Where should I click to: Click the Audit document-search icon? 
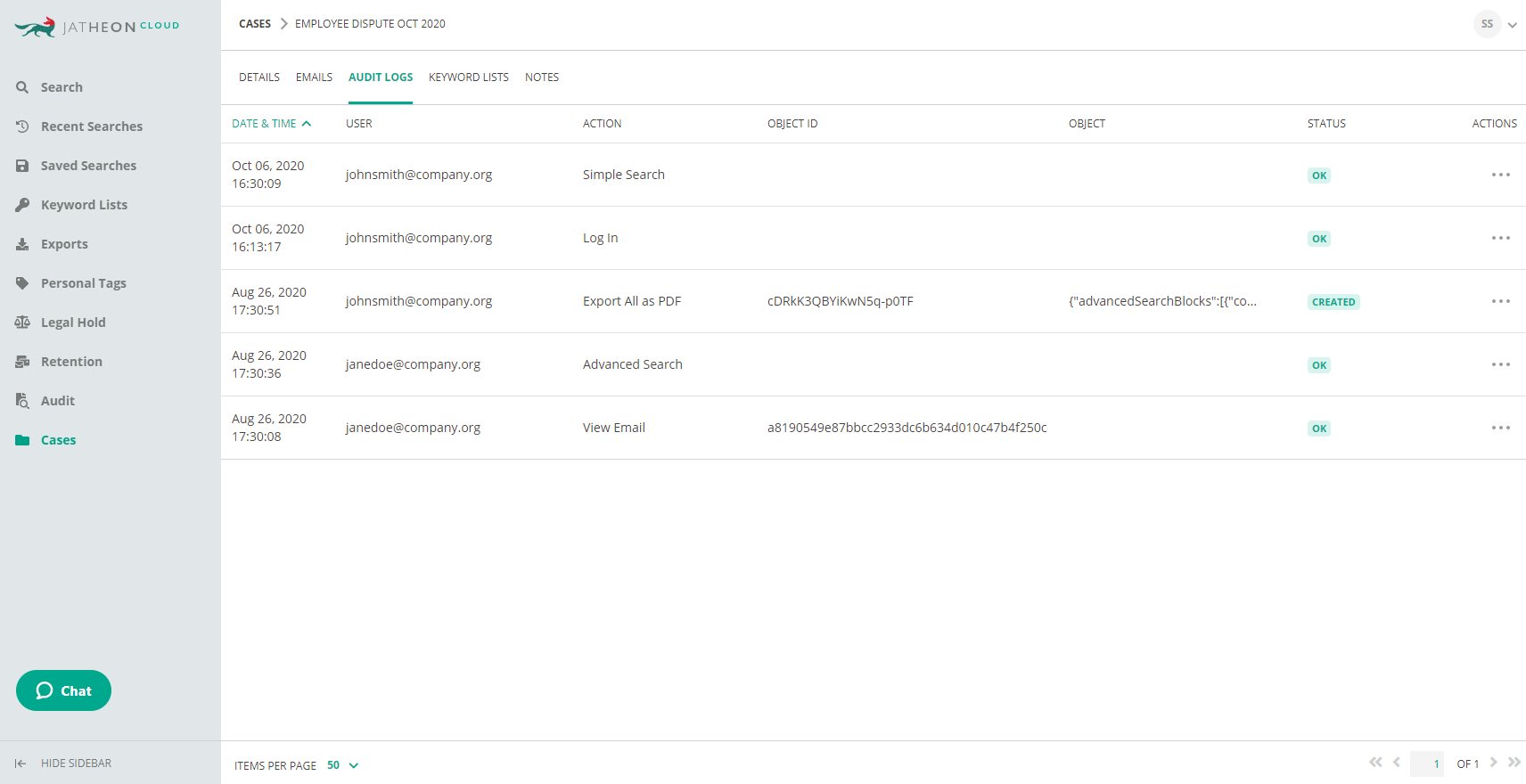coord(22,401)
